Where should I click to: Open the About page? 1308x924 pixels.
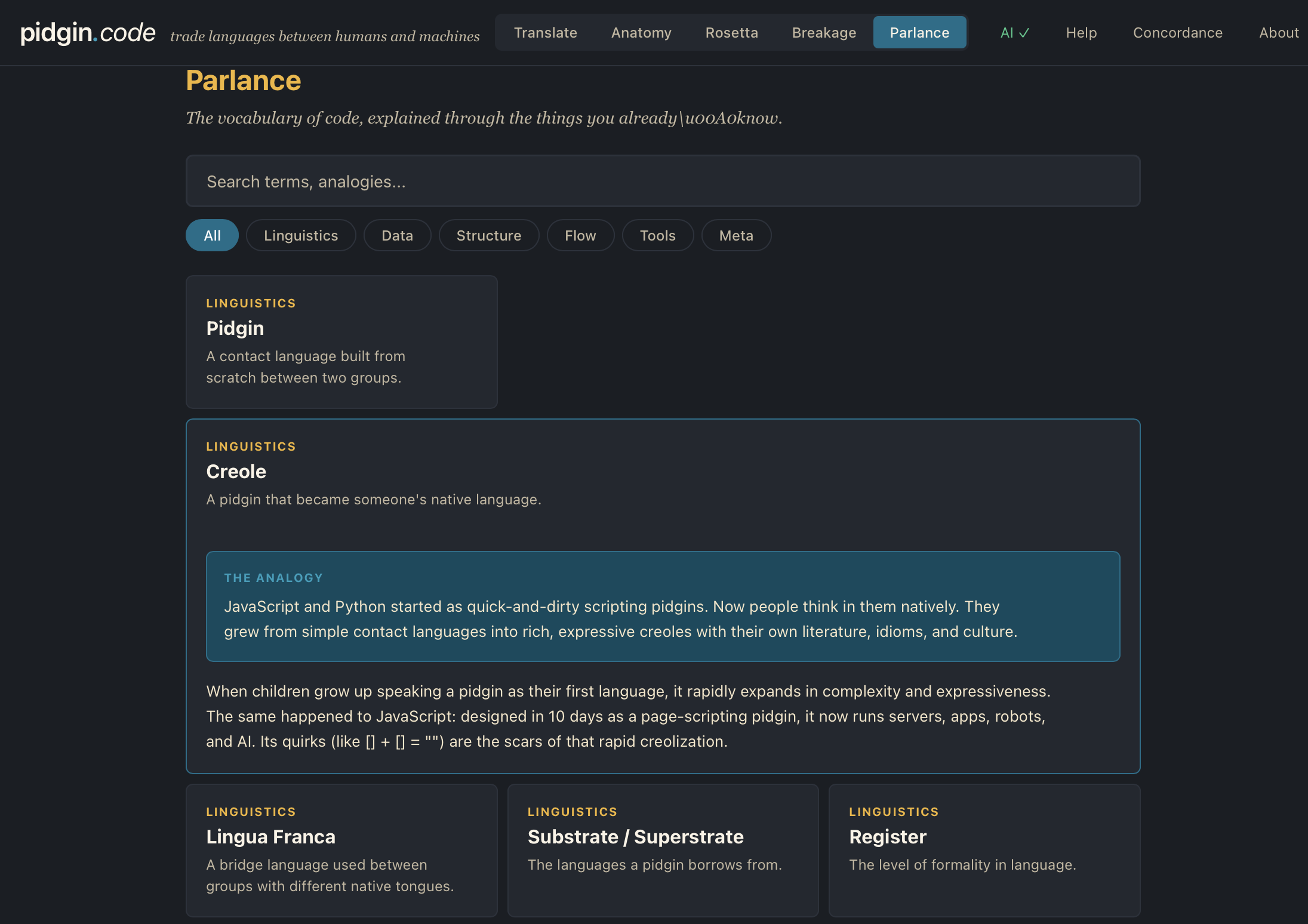(x=1279, y=33)
